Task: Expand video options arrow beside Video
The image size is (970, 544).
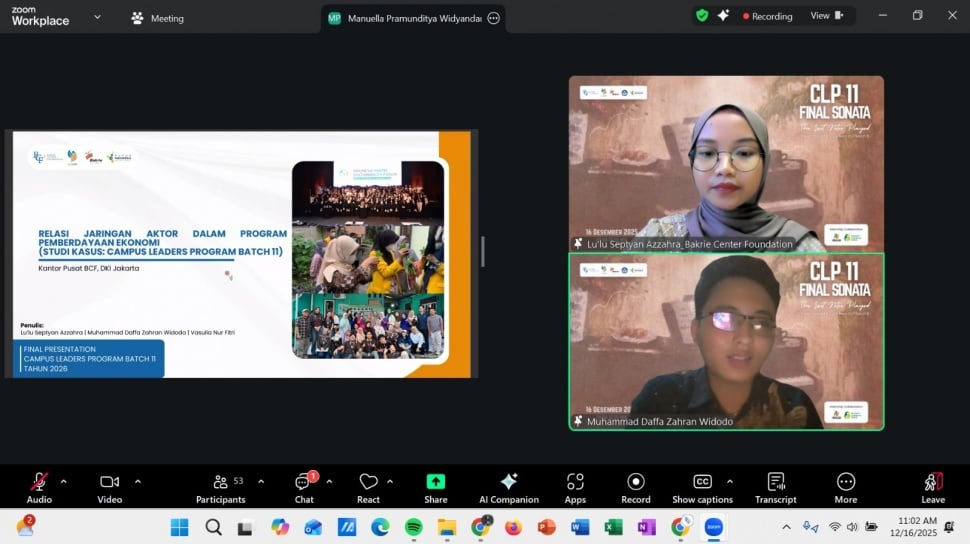Action: tap(137, 481)
